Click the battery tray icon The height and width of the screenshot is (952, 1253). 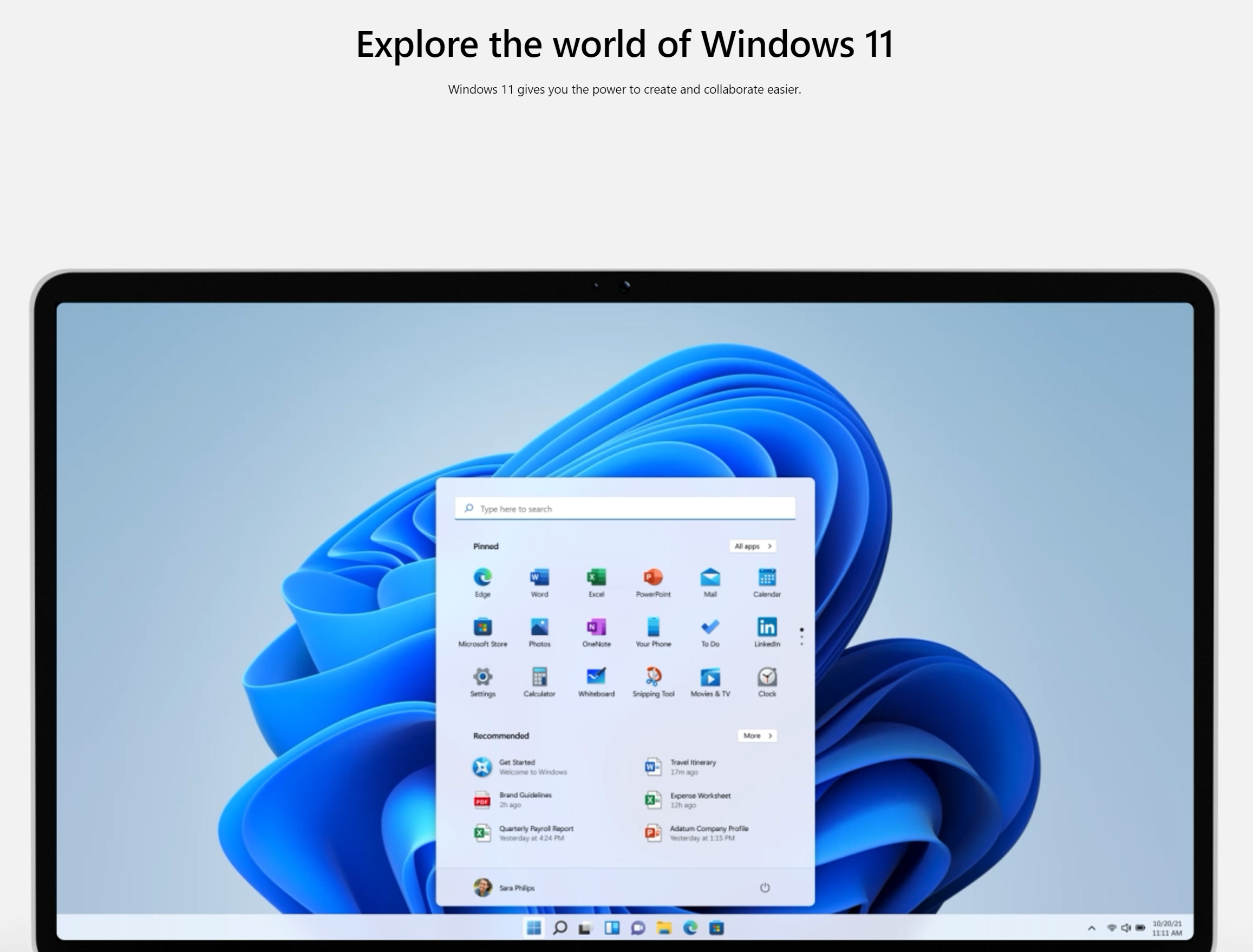pyautogui.click(x=1140, y=928)
